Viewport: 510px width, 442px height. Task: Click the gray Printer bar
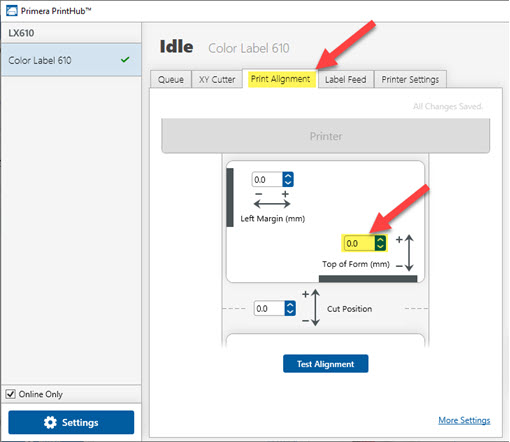[x=326, y=136]
